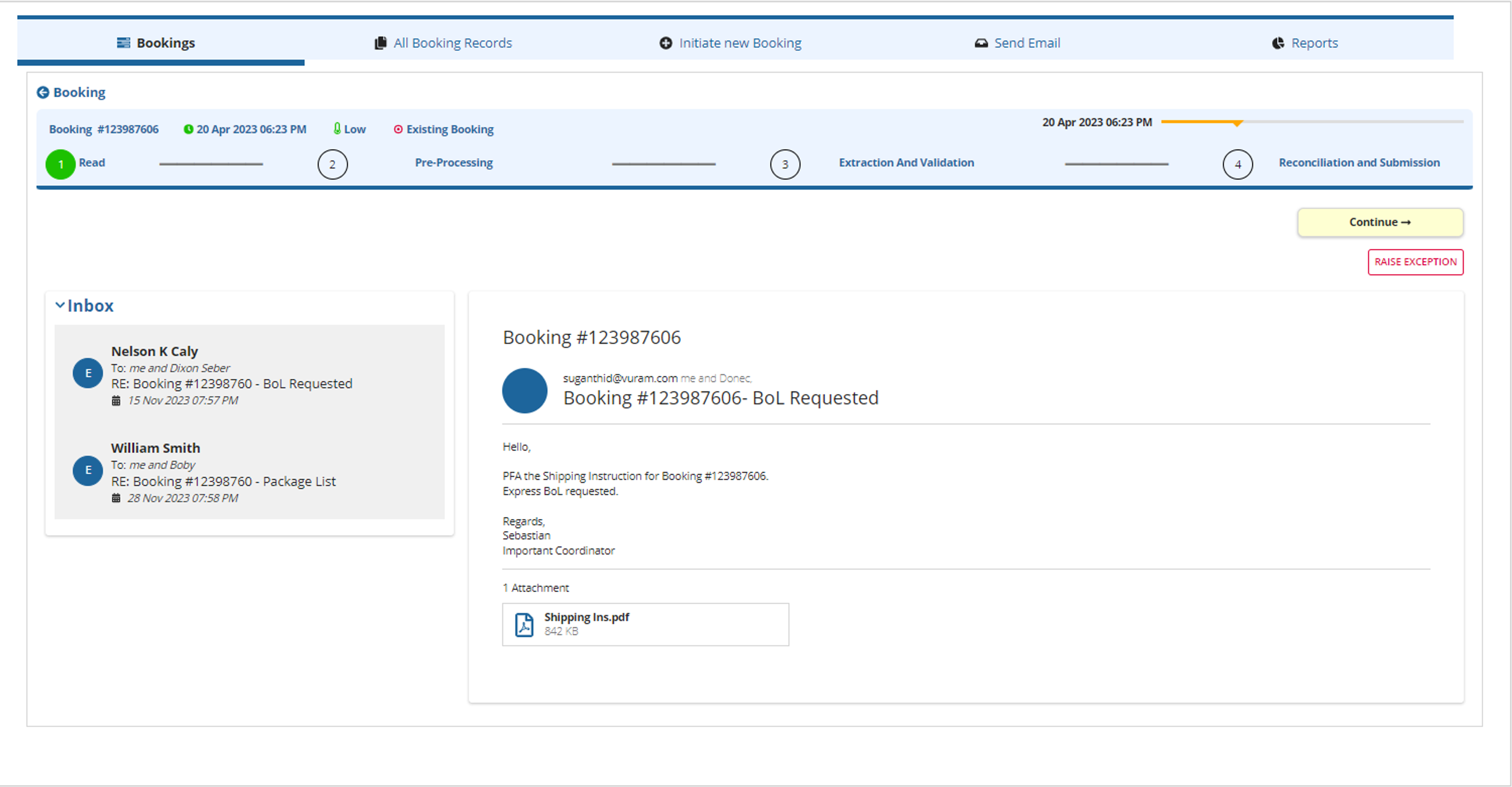Click the Booking #123987606 header label

pos(104,129)
